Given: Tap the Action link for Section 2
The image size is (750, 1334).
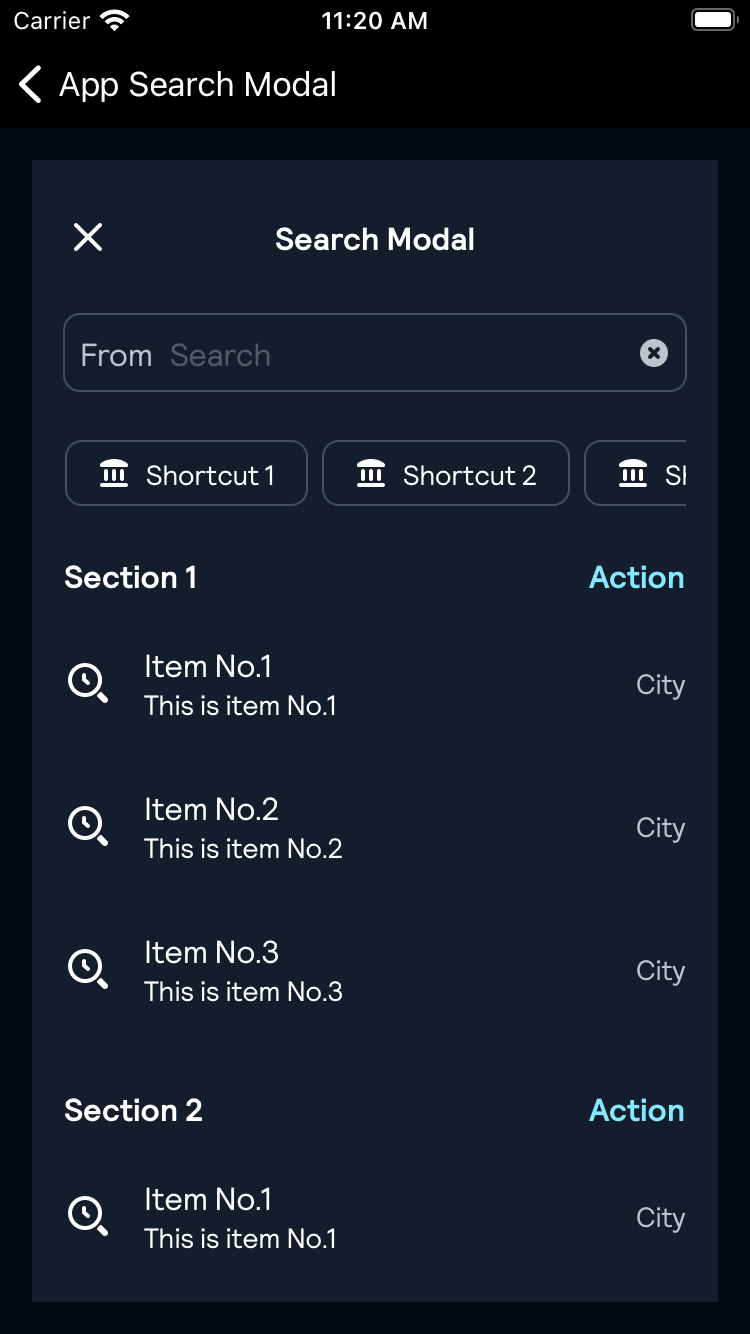Looking at the screenshot, I should point(636,1110).
